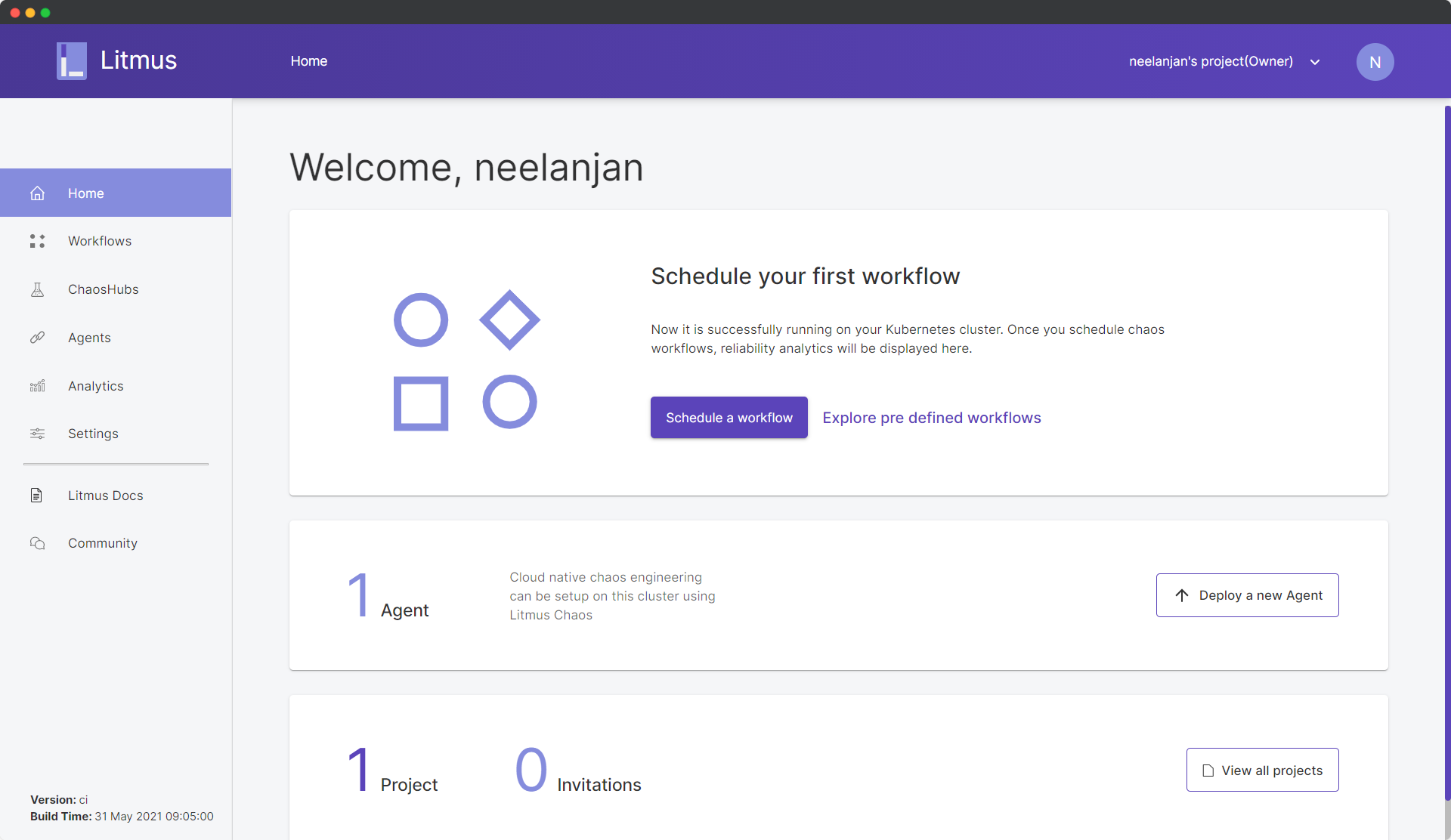Click the Workflows four-dots icon
The image size is (1451, 840).
(x=37, y=241)
